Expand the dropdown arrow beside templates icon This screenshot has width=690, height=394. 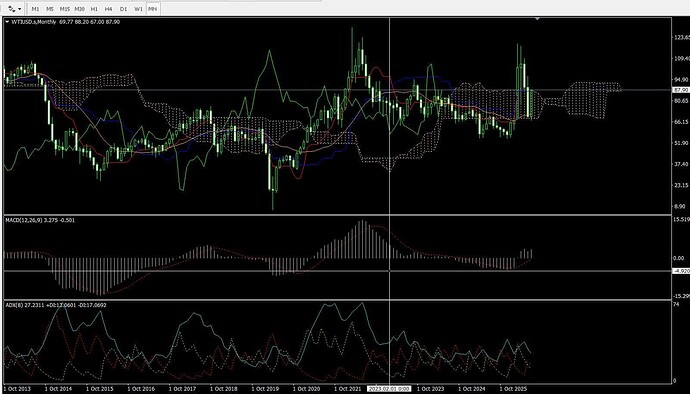pos(19,9)
